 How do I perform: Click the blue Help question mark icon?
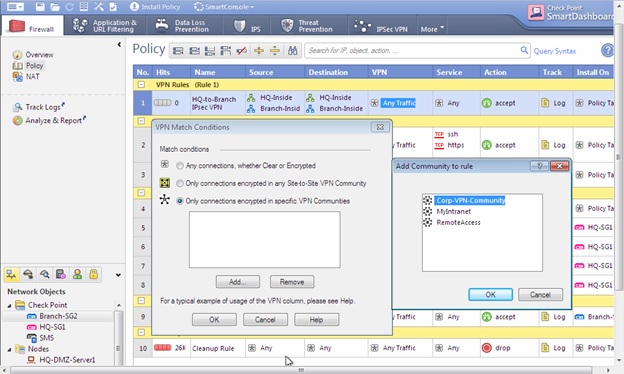point(607,51)
